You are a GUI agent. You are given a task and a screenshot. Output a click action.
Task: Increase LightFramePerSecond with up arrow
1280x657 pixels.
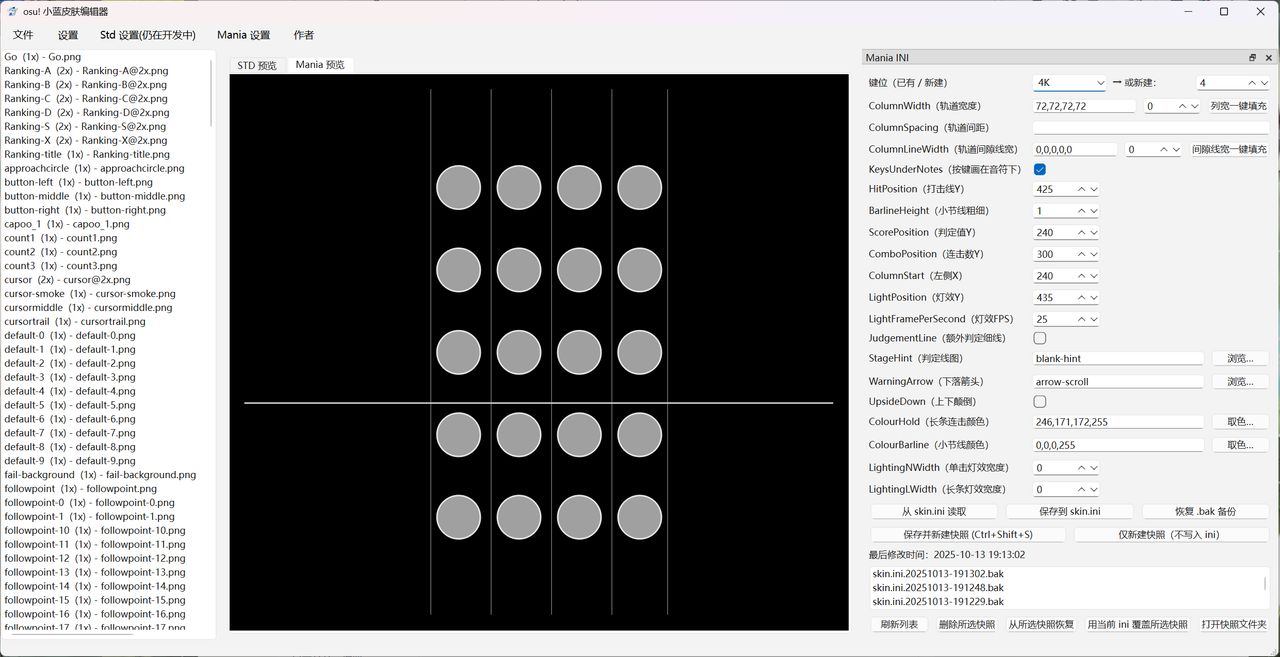[1082, 319]
